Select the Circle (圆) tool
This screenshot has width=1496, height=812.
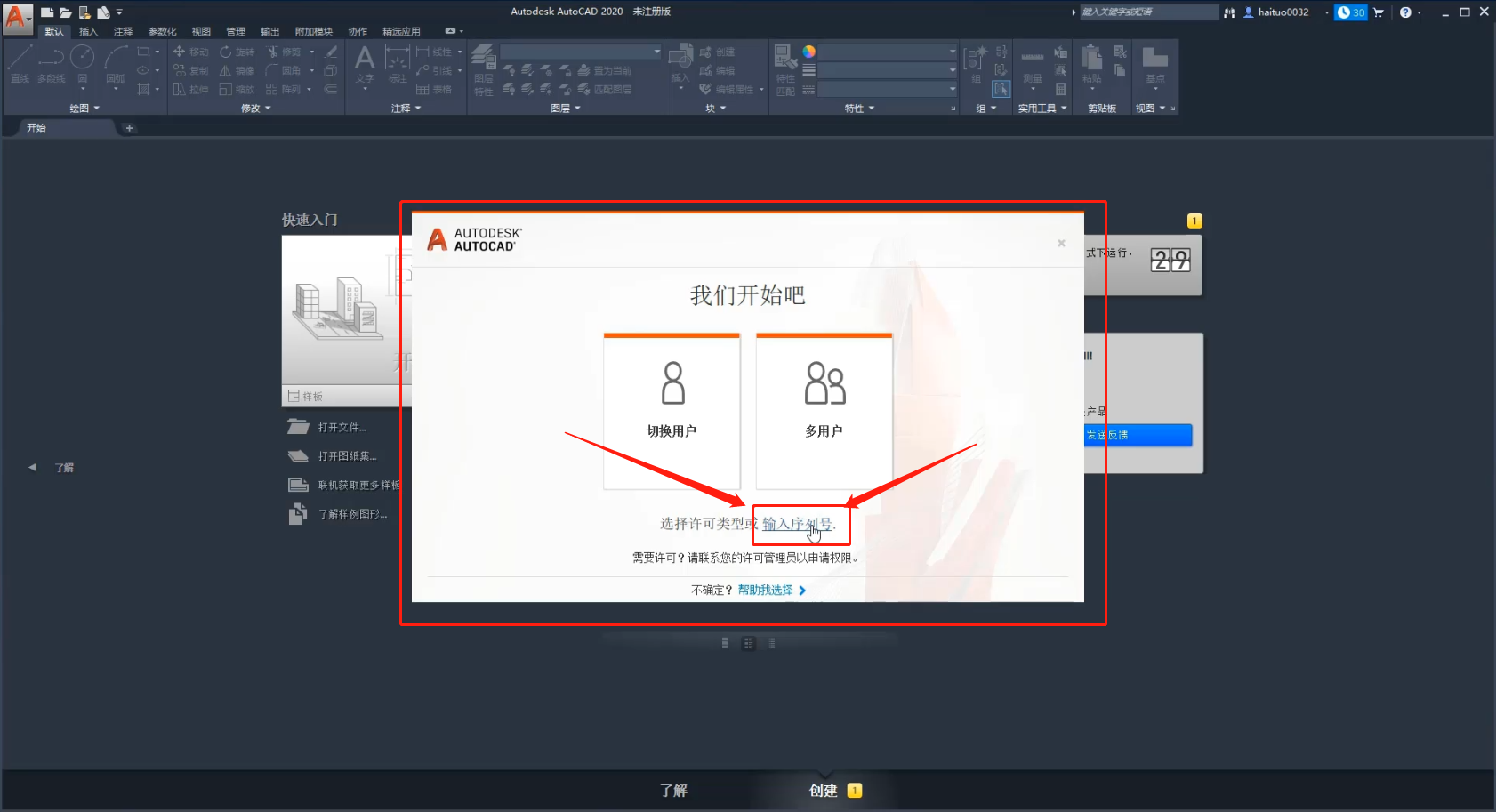[x=82, y=64]
